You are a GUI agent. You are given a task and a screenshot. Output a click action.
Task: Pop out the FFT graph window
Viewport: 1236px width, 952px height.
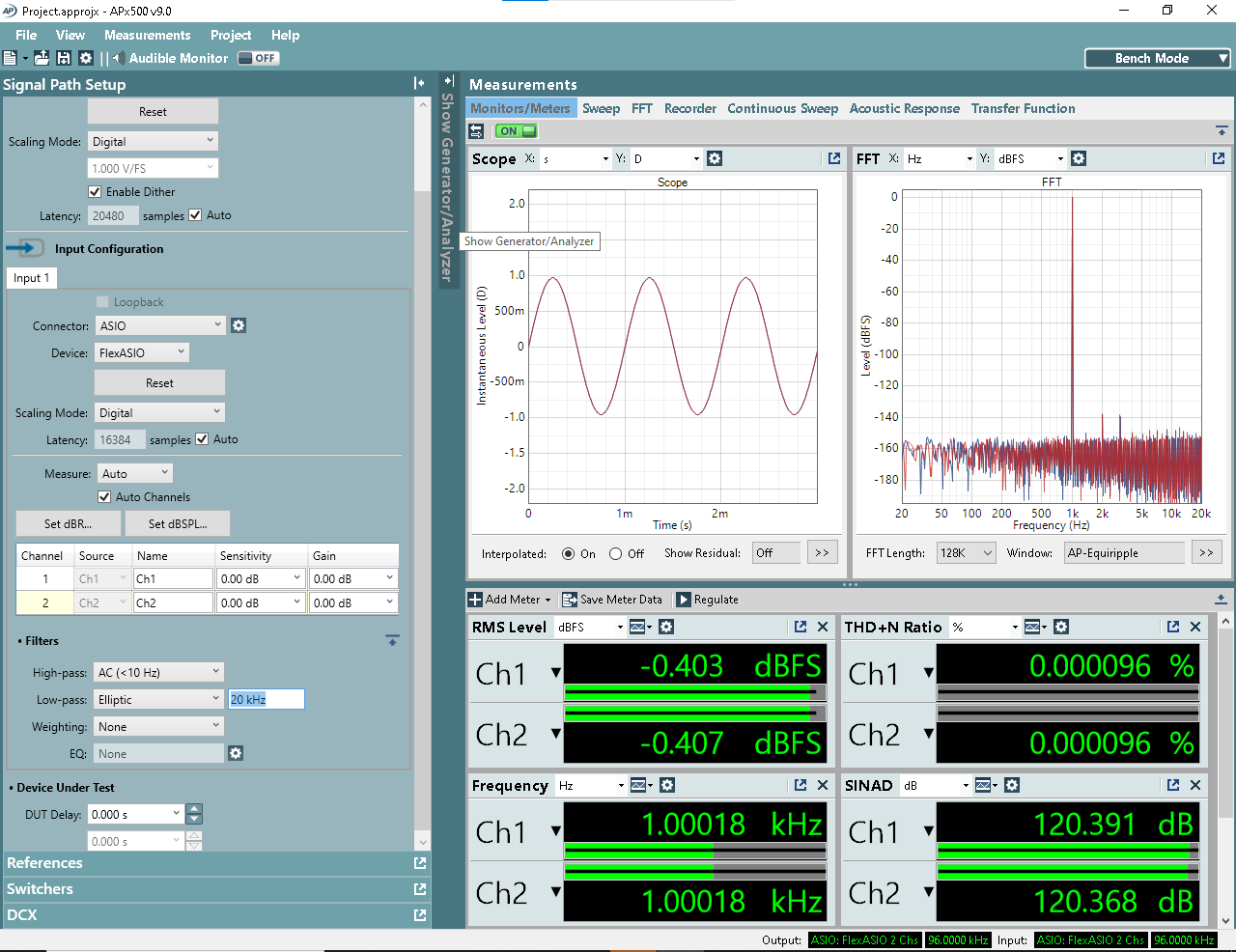click(x=1219, y=158)
